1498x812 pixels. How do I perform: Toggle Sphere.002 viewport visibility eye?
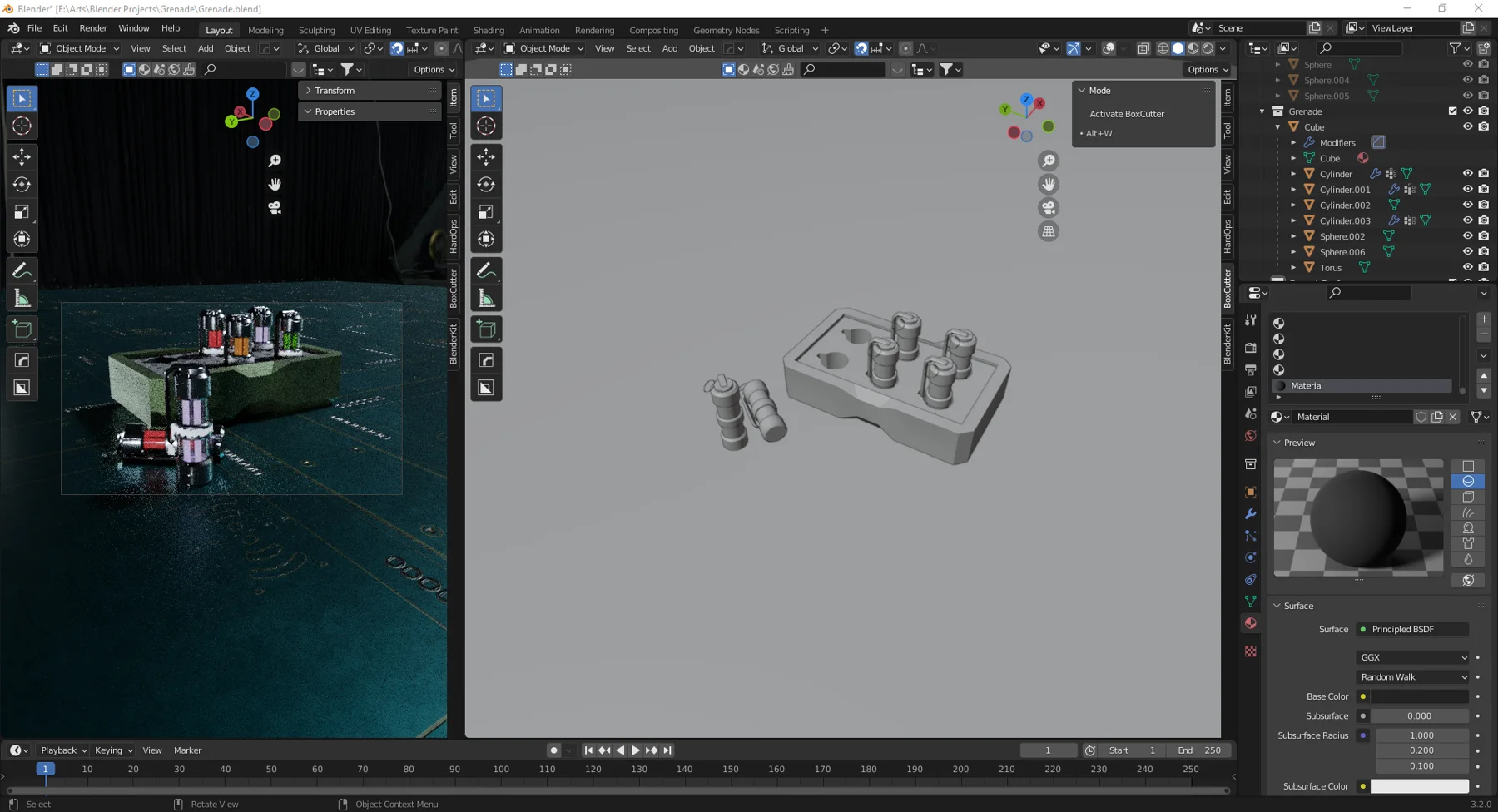1468,236
